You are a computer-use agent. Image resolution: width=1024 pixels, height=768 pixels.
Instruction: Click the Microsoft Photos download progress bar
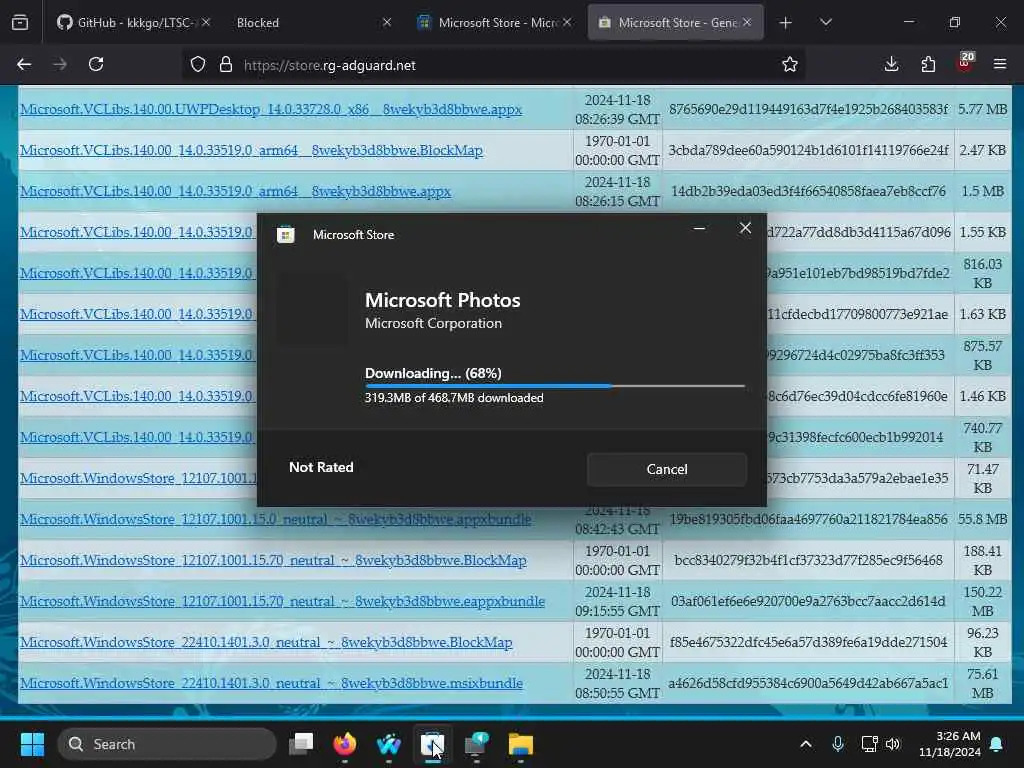pyautogui.click(x=554, y=386)
